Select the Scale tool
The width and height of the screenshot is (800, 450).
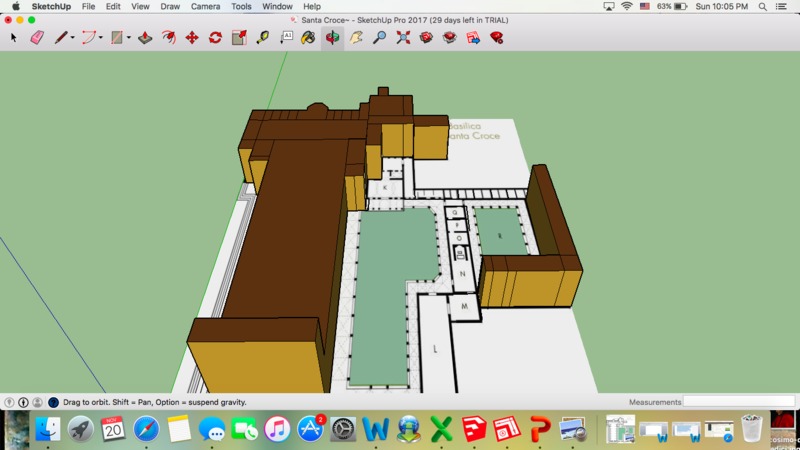tap(239, 37)
